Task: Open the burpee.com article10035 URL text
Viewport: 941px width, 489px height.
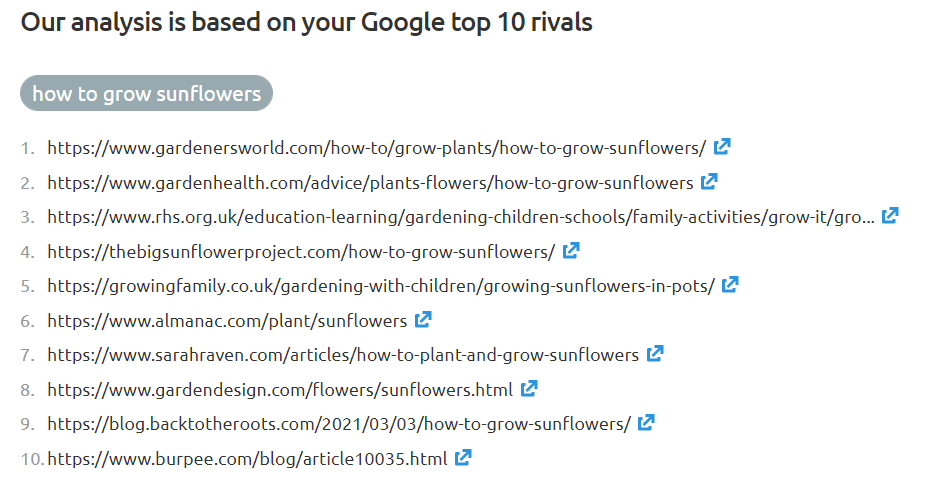Action: click(247, 459)
